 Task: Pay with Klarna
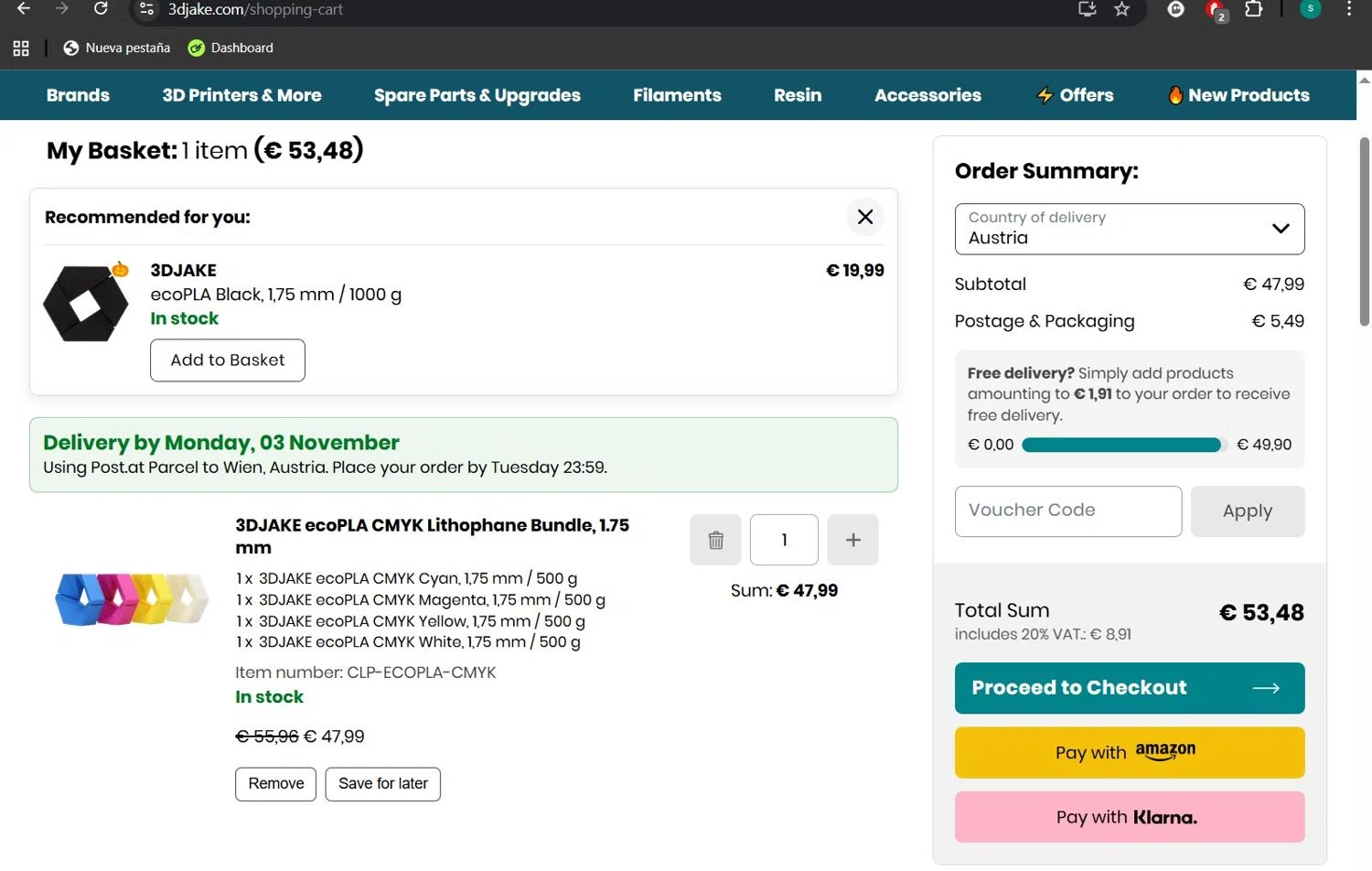pos(1130,817)
